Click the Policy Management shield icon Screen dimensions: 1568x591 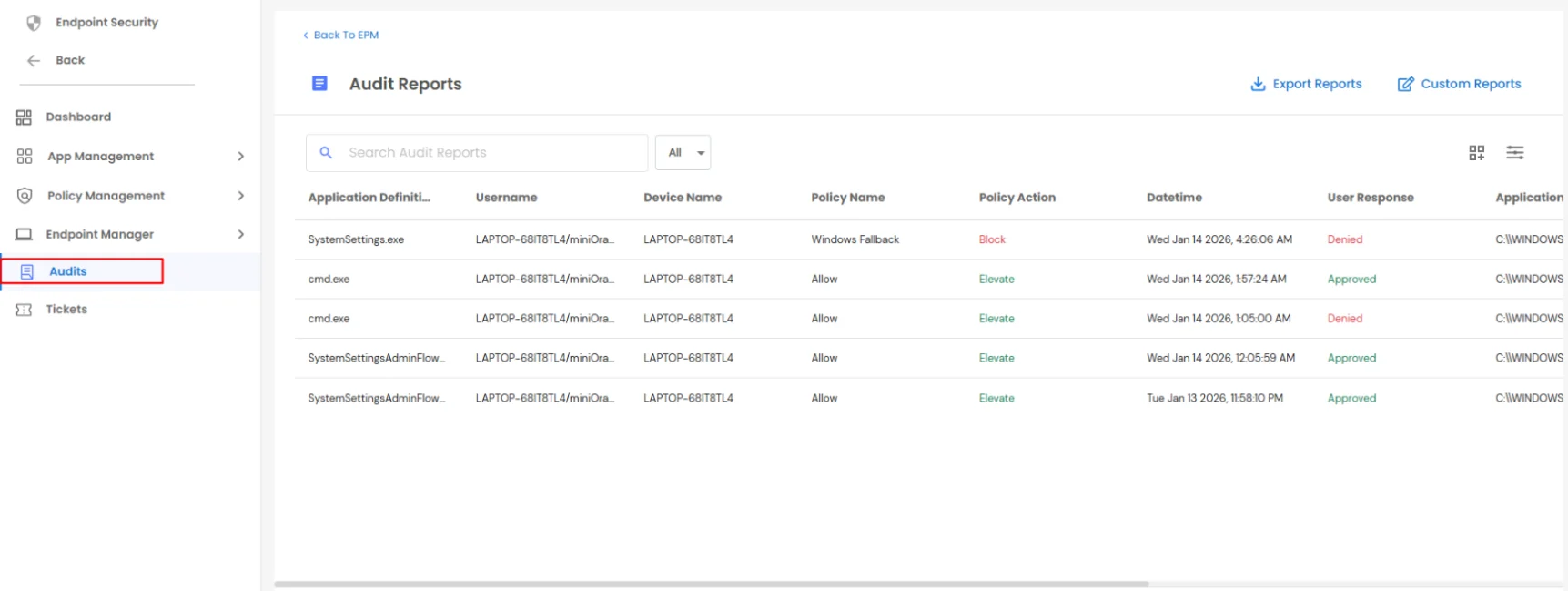[x=25, y=196]
